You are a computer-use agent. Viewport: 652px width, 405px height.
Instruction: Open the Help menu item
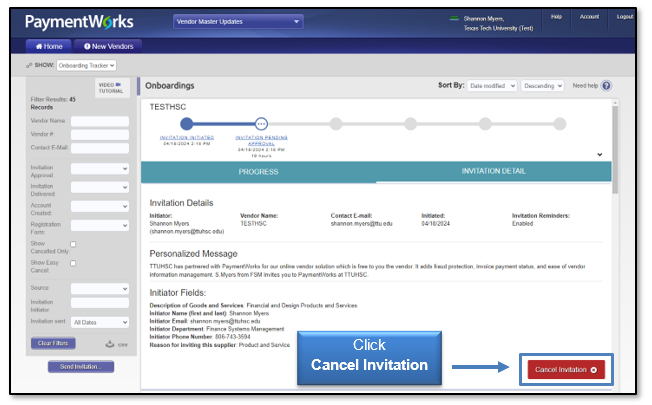point(556,17)
